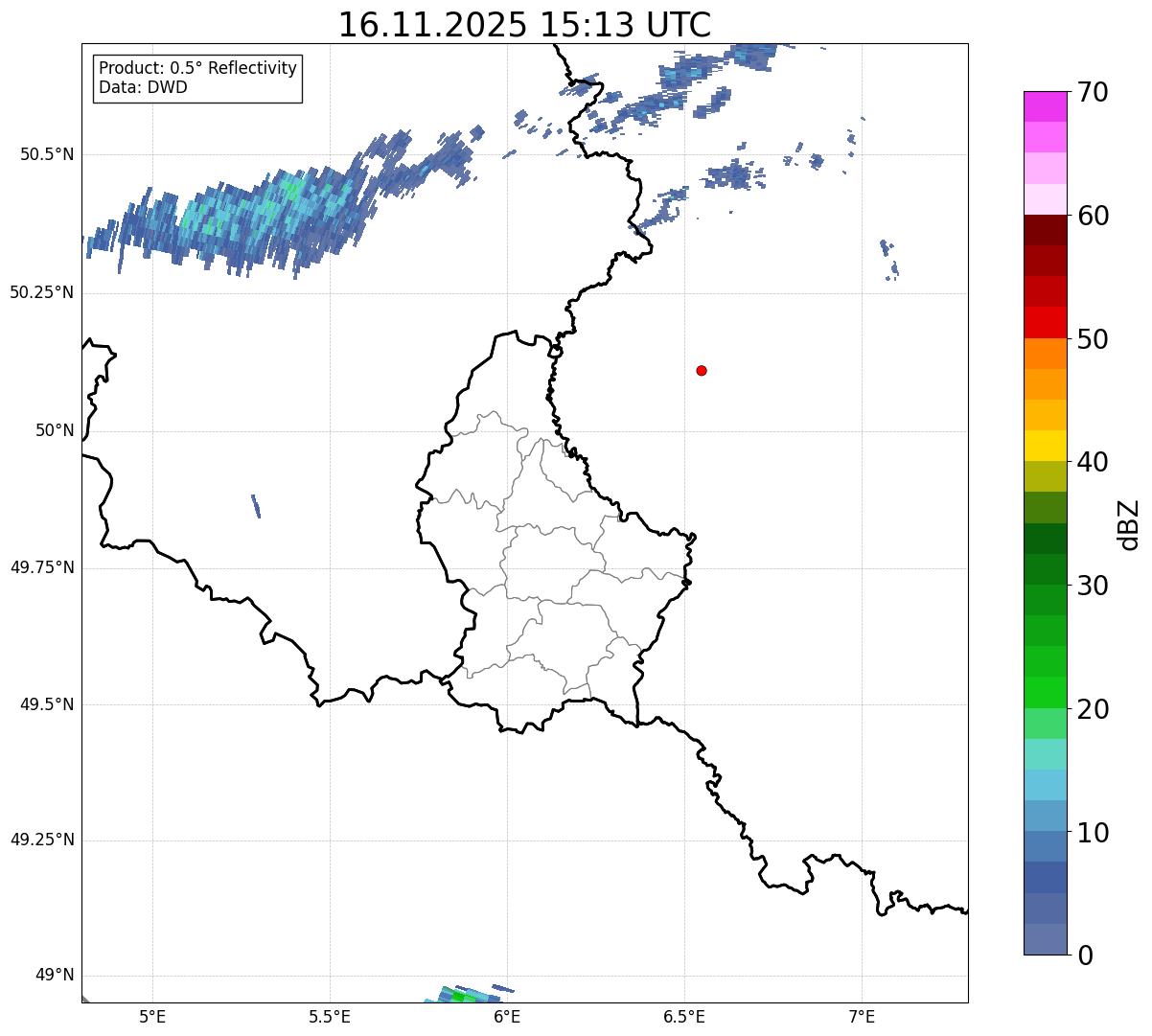Click the small isolated echo near 5.3°E 49.85°N
The width and height of the screenshot is (1152, 1036).
point(256,506)
